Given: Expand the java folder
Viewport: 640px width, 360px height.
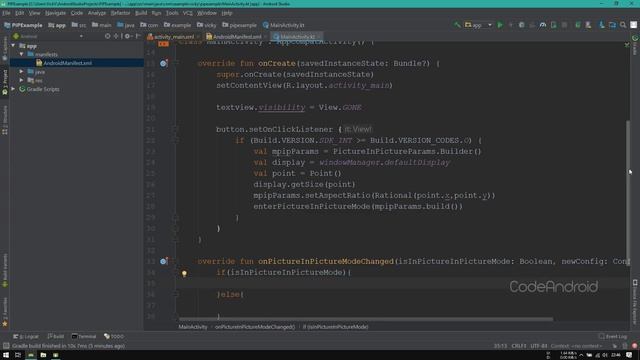Looking at the screenshot, I should click(21, 71).
